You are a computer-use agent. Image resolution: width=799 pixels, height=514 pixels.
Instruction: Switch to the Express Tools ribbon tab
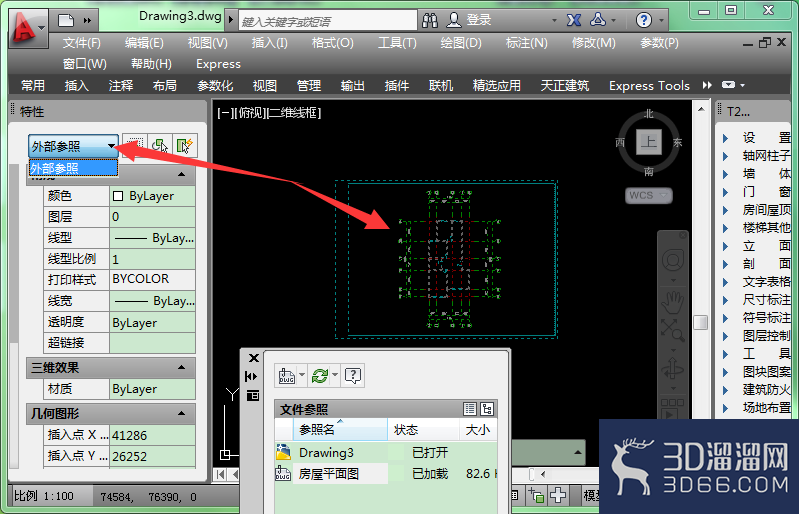(649, 86)
